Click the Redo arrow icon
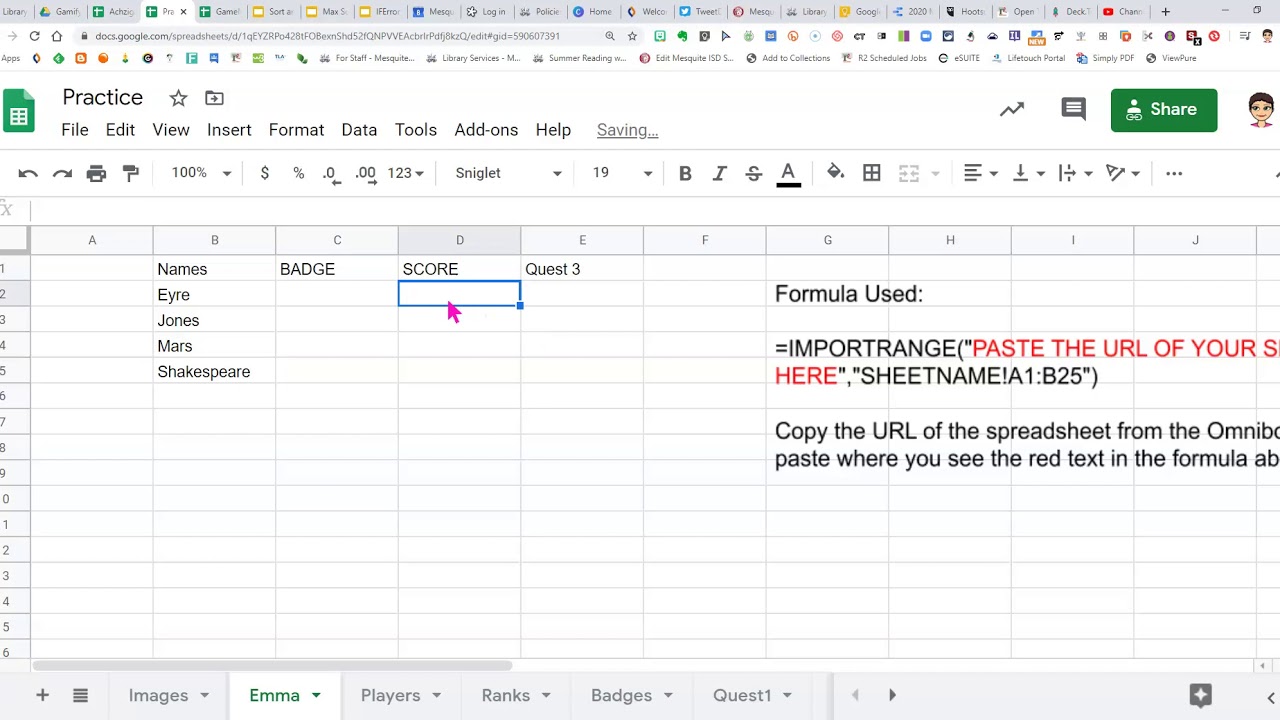The image size is (1280, 720). pyautogui.click(x=62, y=173)
